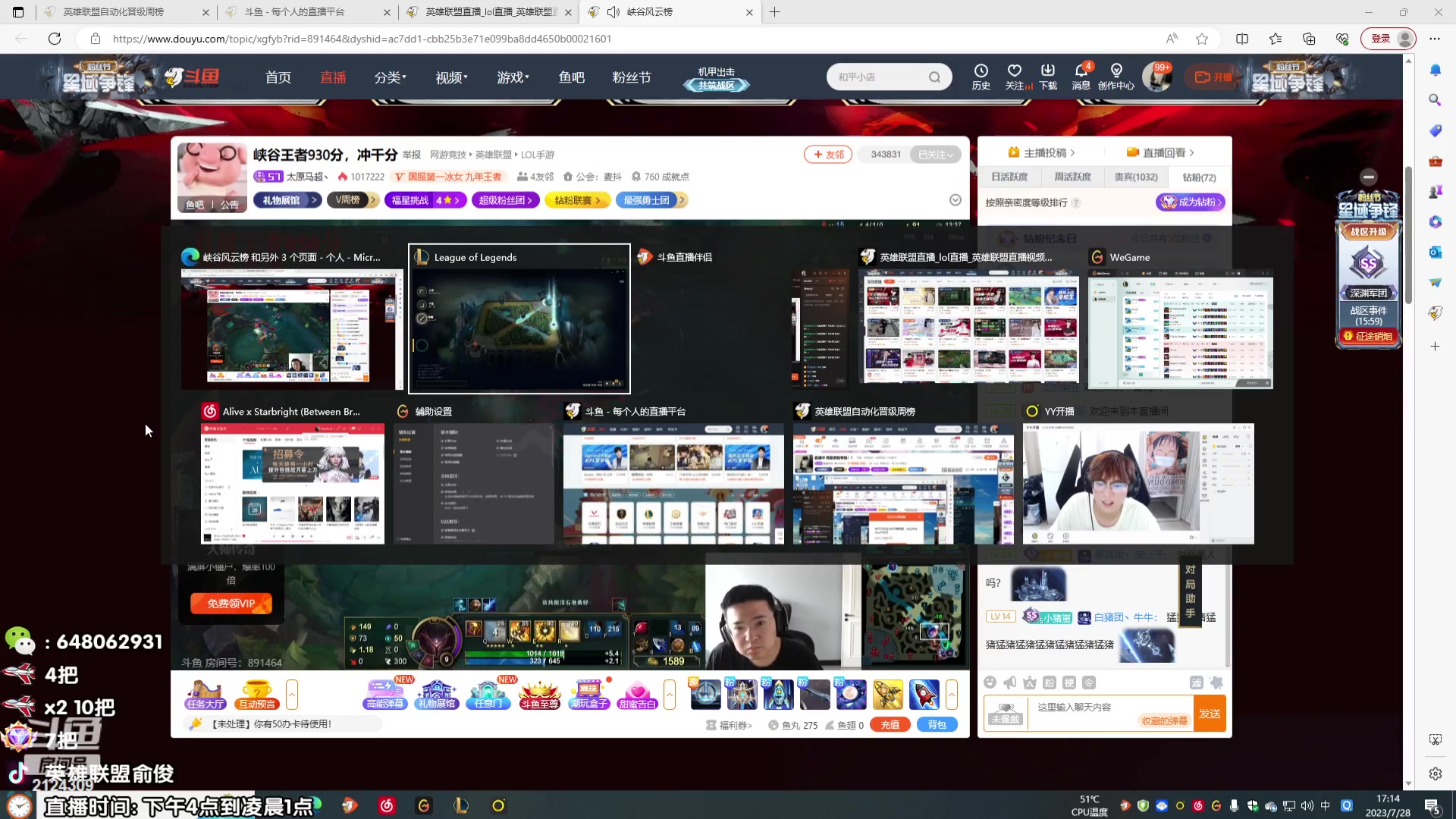Open 消息 notification bell

1081,77
